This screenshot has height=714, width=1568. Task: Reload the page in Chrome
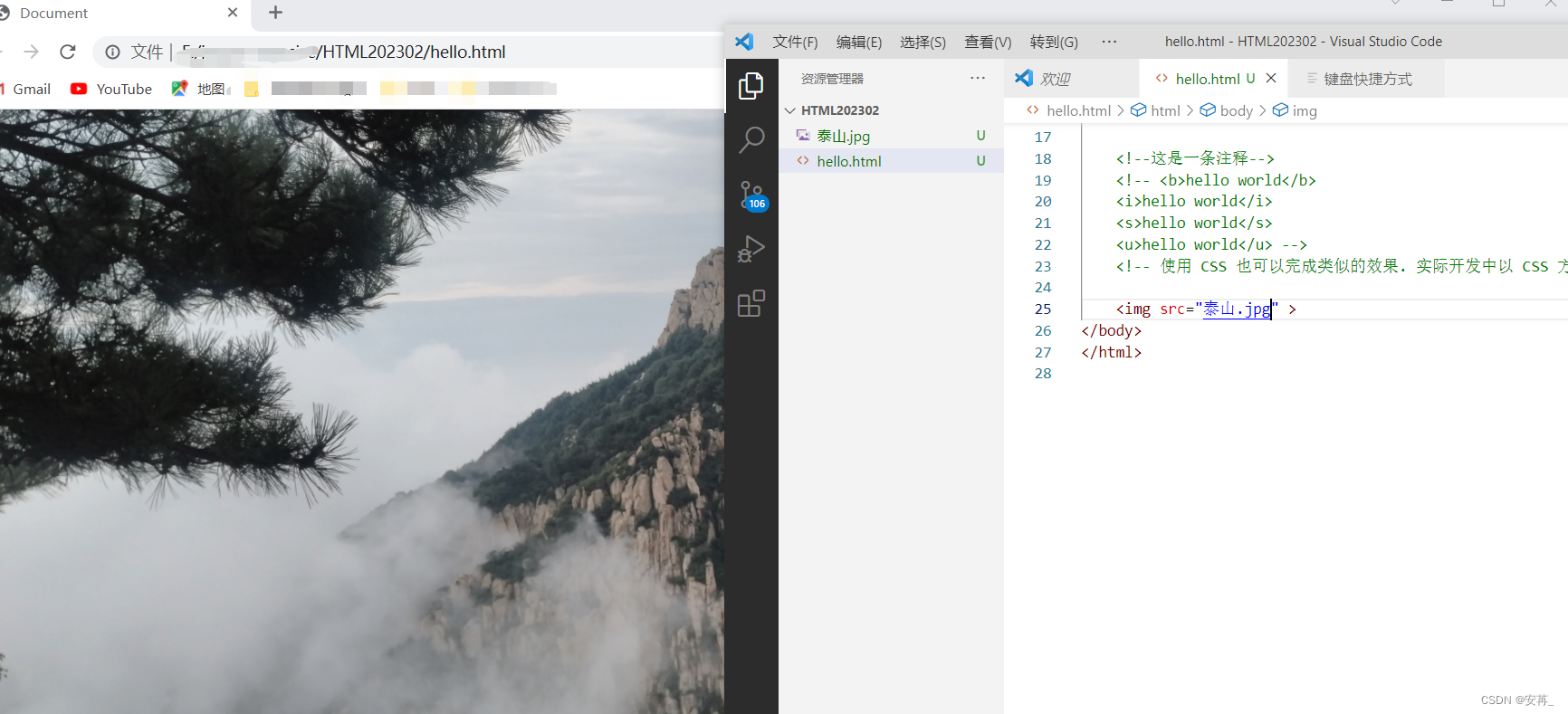(68, 52)
